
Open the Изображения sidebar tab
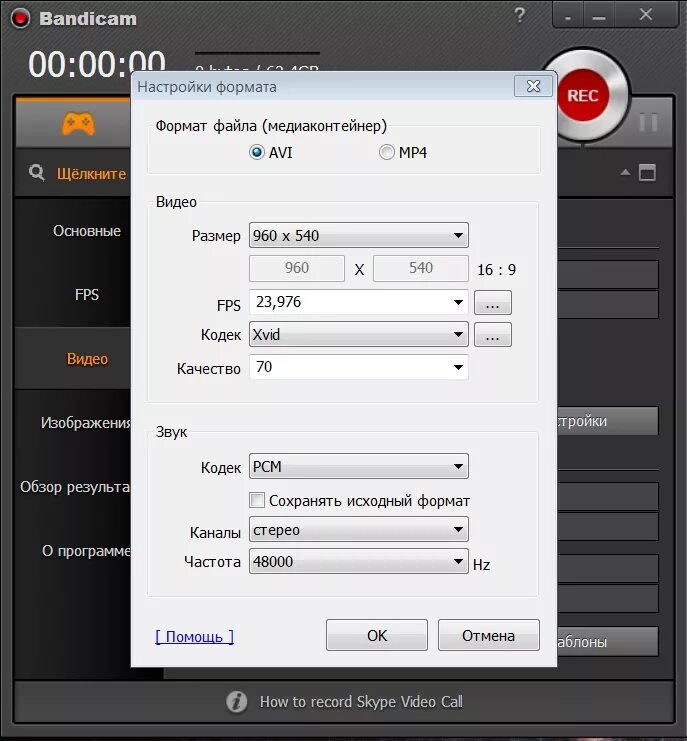(x=86, y=422)
